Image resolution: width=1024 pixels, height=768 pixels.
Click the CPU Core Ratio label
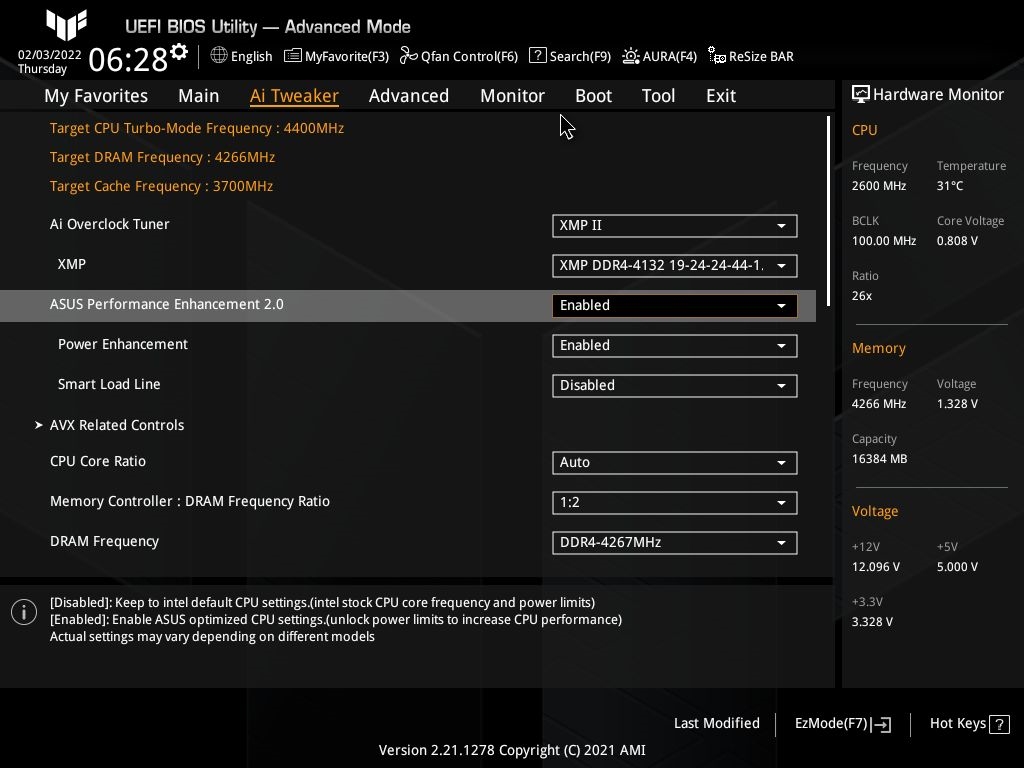(98, 461)
